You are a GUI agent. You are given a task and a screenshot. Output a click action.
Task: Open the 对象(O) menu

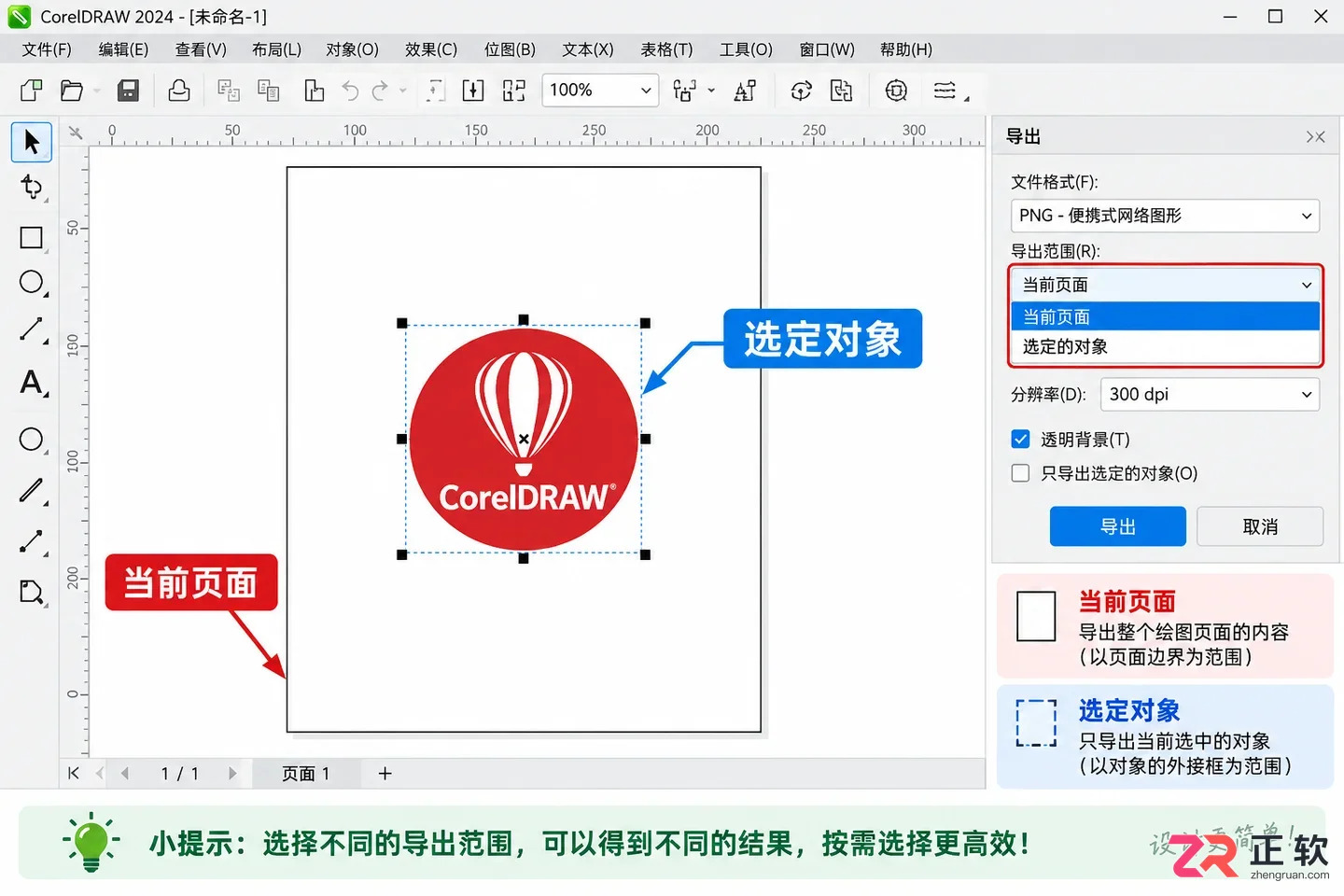tap(352, 49)
